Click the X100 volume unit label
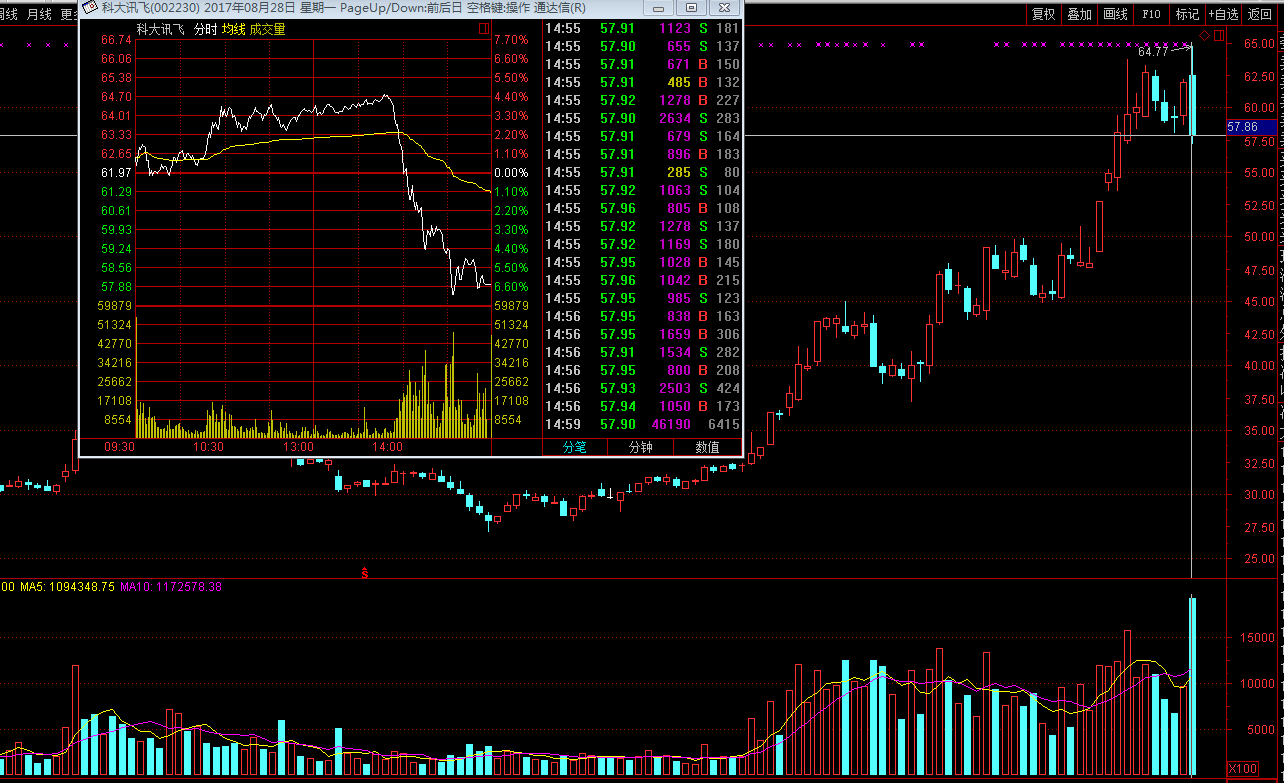 [1243, 768]
